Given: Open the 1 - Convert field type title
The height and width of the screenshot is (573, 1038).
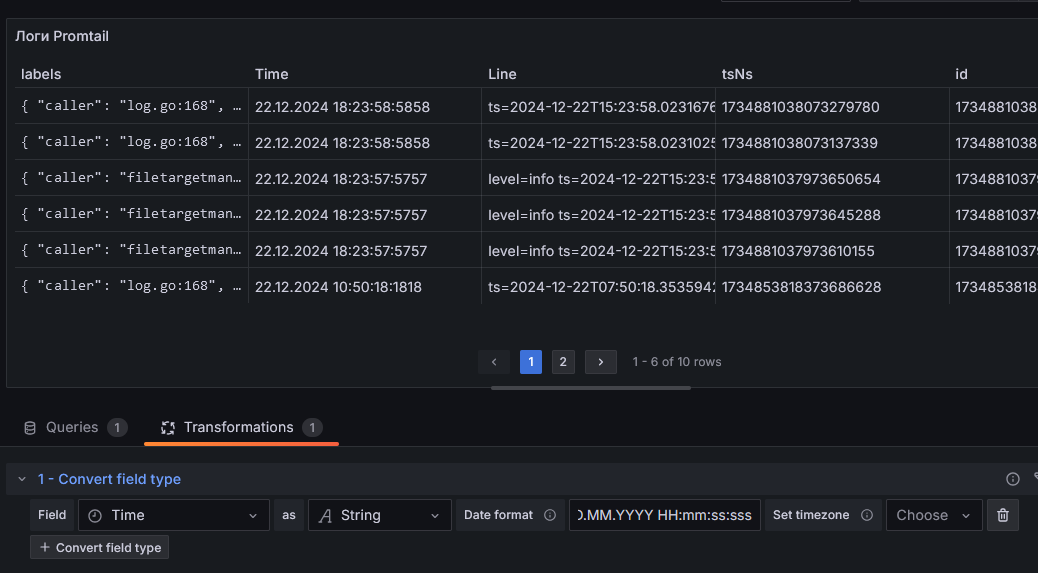Looking at the screenshot, I should pyautogui.click(x=109, y=479).
